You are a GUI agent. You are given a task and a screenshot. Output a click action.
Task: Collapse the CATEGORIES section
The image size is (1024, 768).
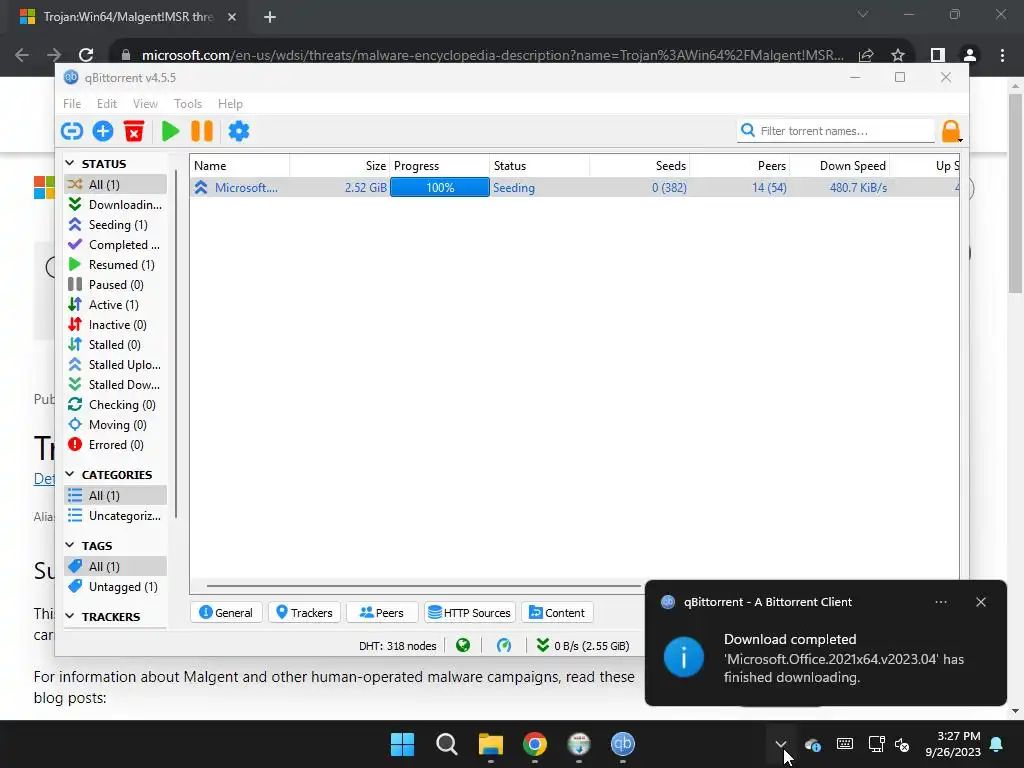[x=70, y=474]
